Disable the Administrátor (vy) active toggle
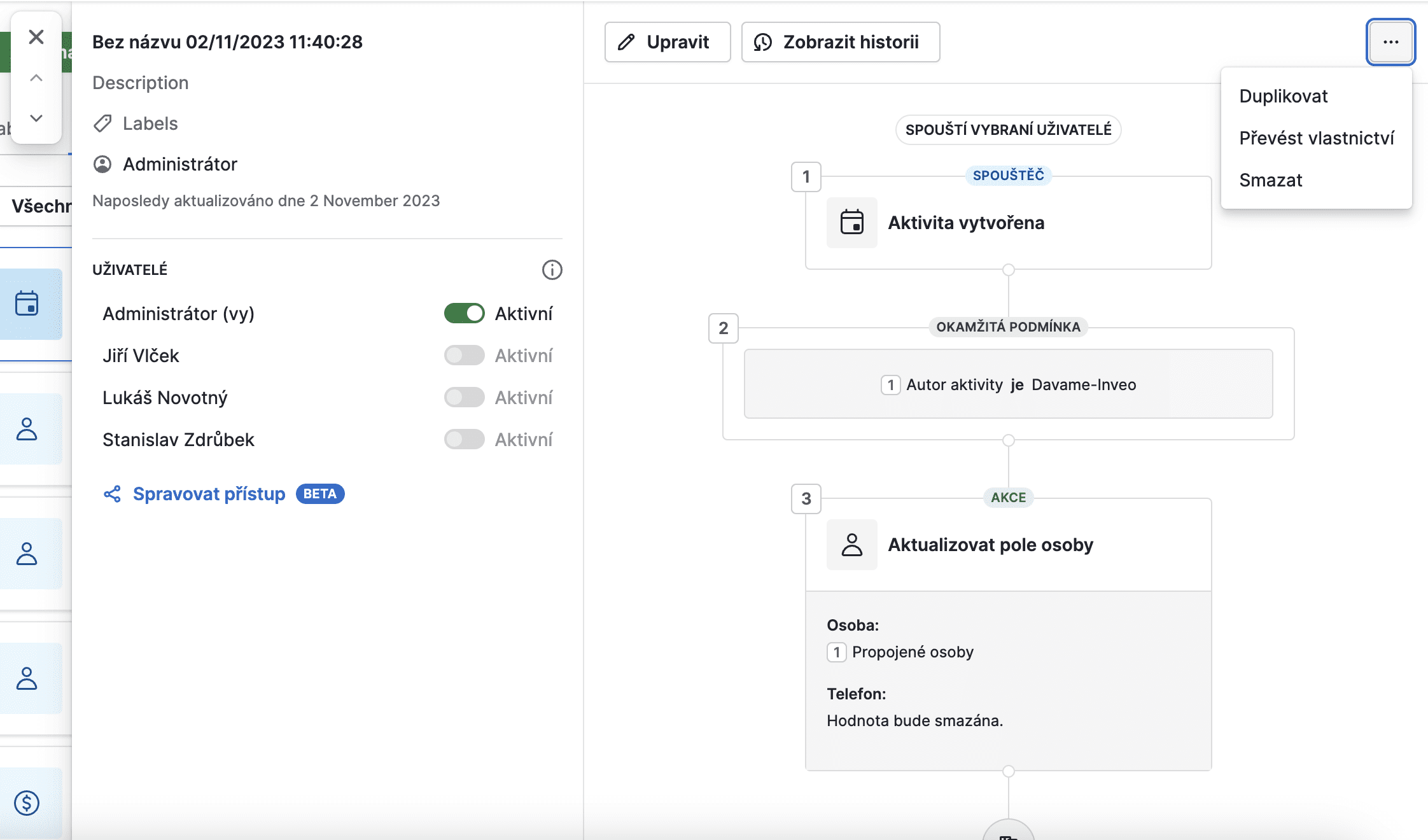The height and width of the screenshot is (840, 1428). [x=464, y=313]
